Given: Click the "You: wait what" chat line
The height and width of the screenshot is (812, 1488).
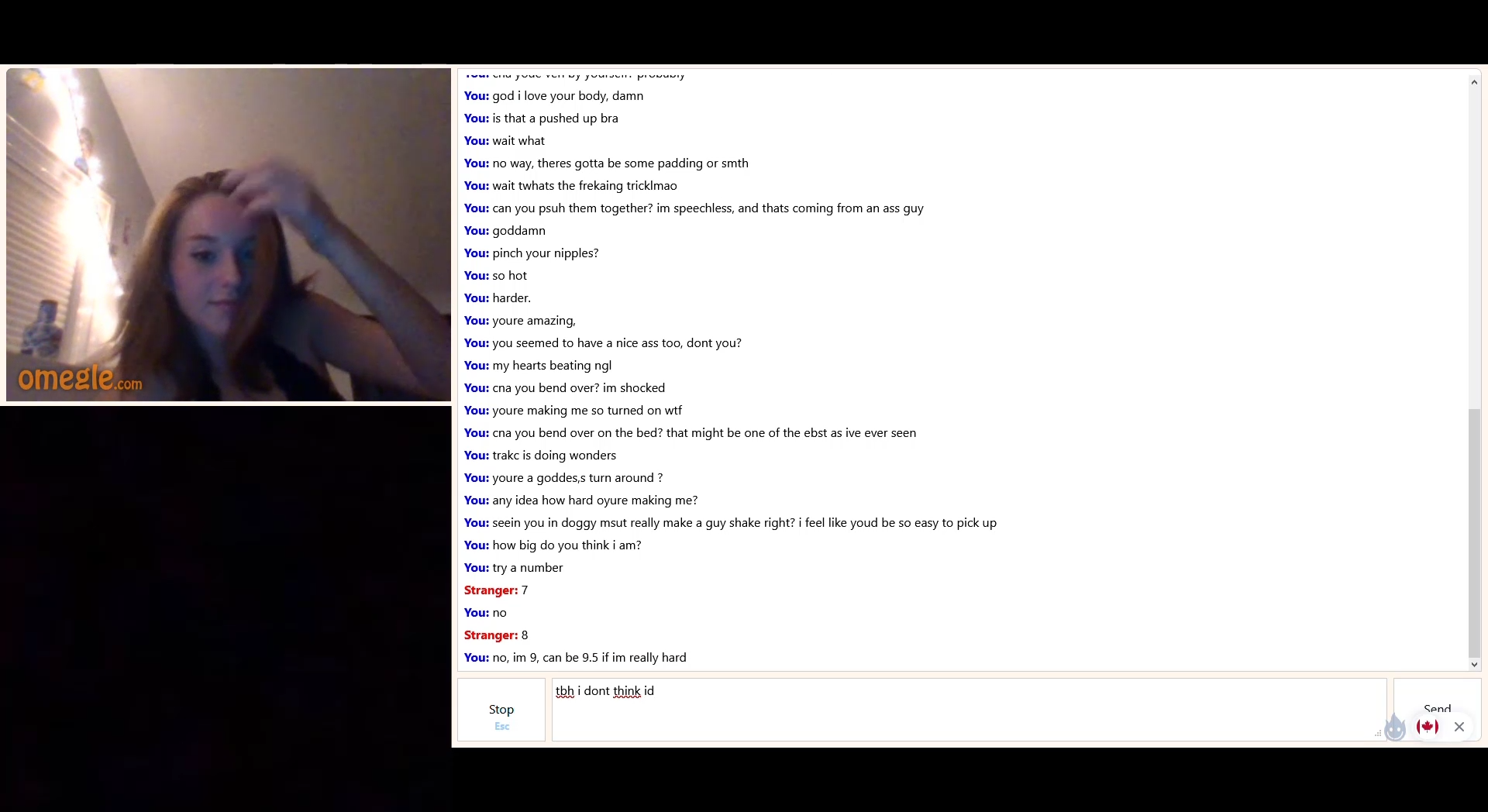Looking at the screenshot, I should [x=505, y=141].
